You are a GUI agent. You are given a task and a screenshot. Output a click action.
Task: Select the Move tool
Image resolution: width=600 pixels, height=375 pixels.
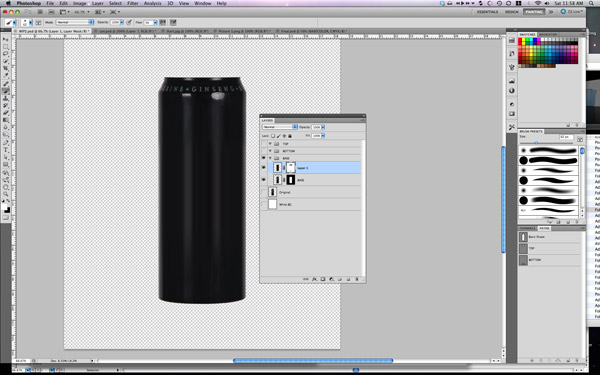point(6,39)
